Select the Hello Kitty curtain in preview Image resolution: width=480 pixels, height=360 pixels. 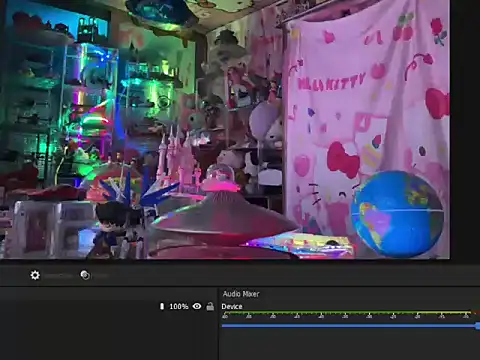pyautogui.click(x=367, y=127)
